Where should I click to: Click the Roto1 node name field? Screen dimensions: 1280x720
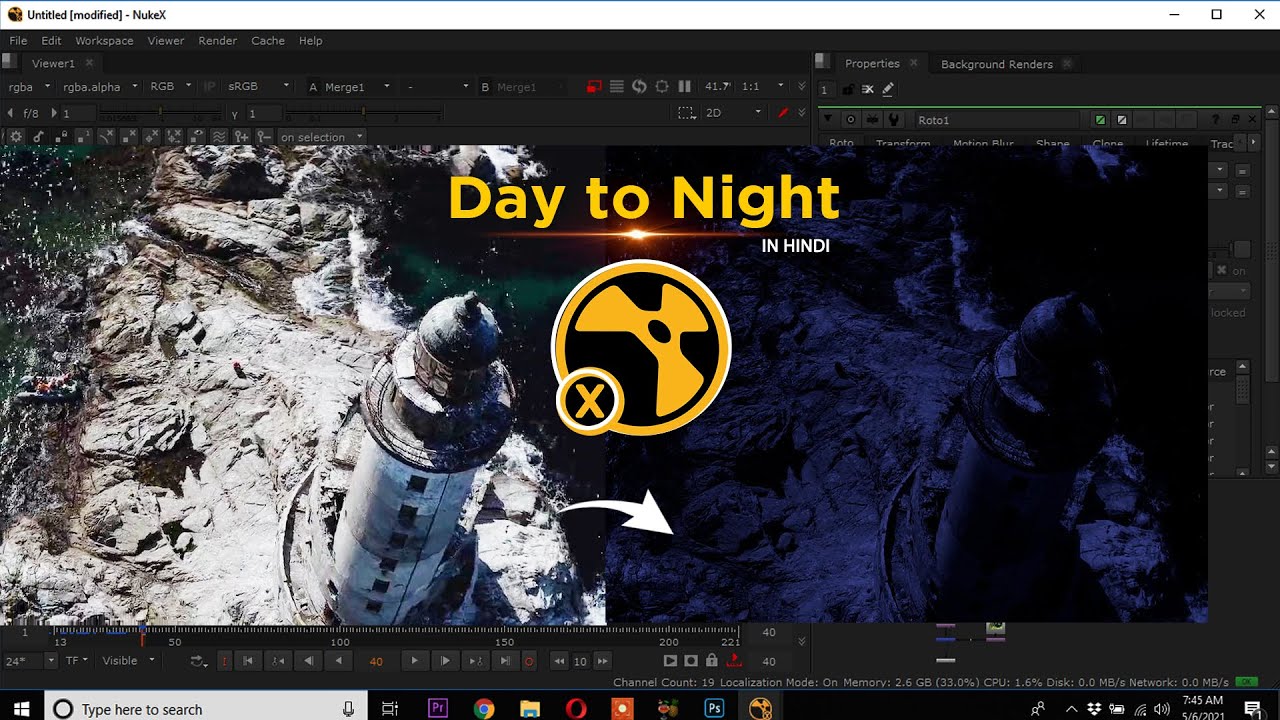coord(998,120)
